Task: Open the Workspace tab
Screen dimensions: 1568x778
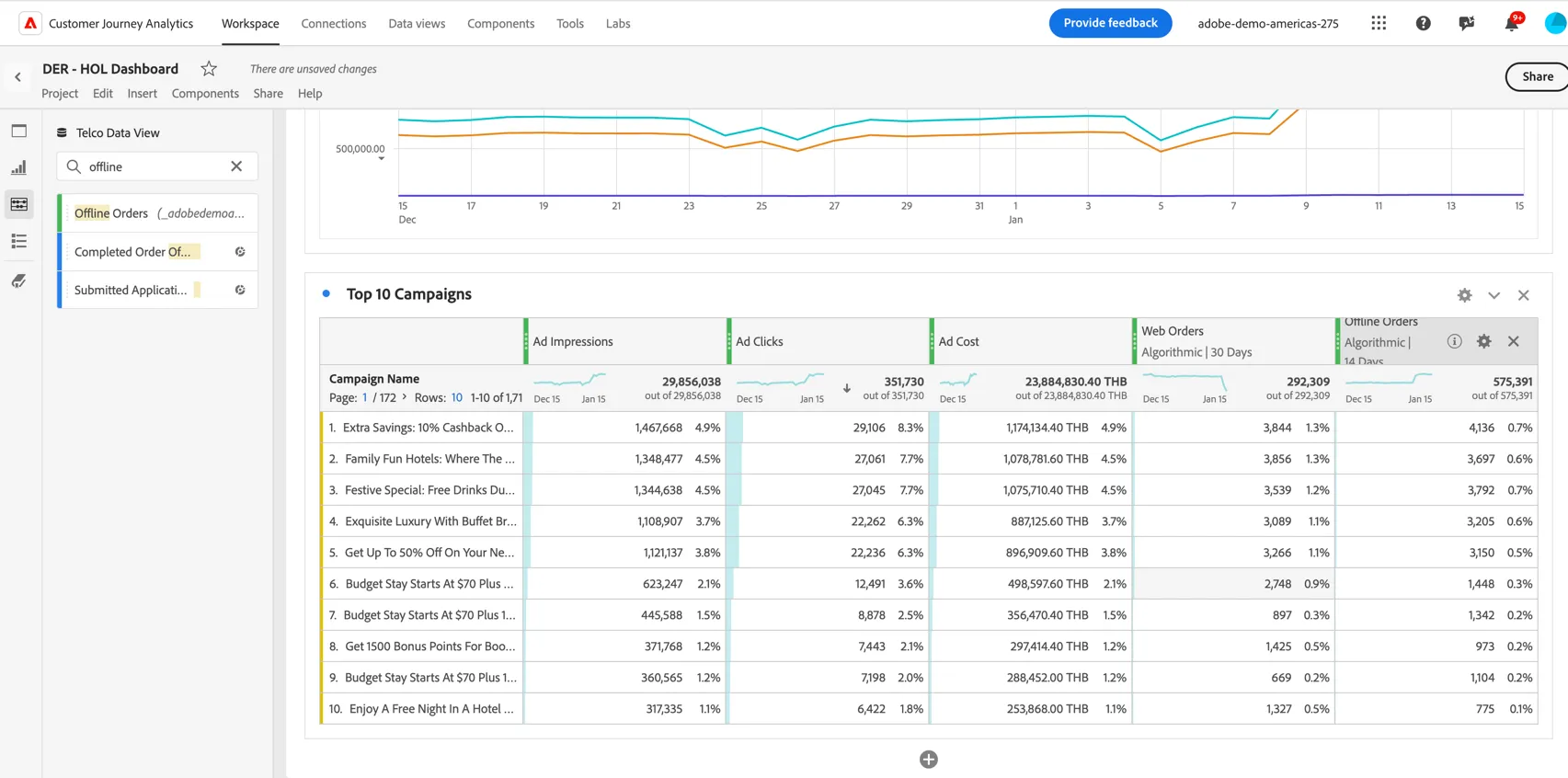Action: (250, 24)
